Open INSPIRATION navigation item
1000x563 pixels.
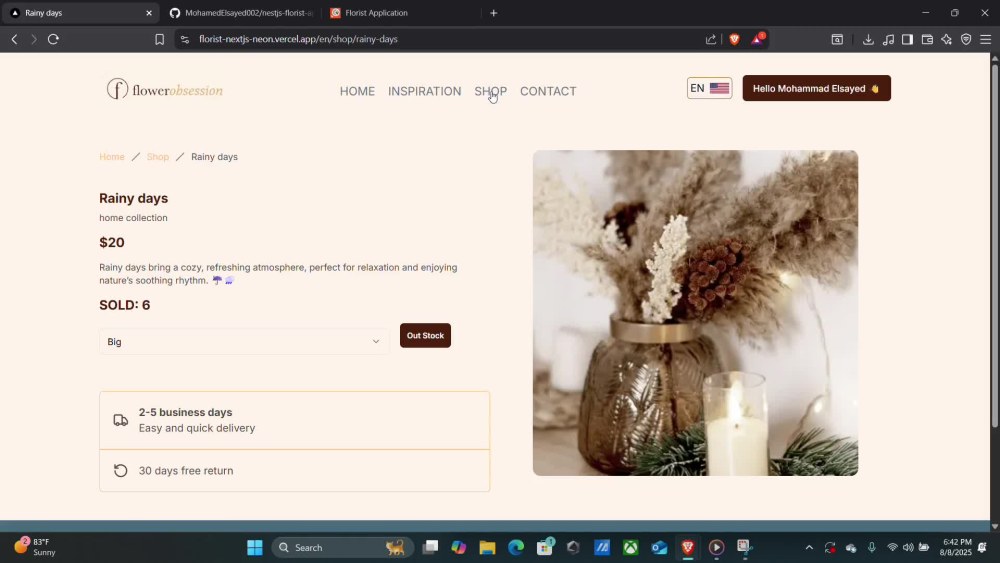click(x=424, y=91)
